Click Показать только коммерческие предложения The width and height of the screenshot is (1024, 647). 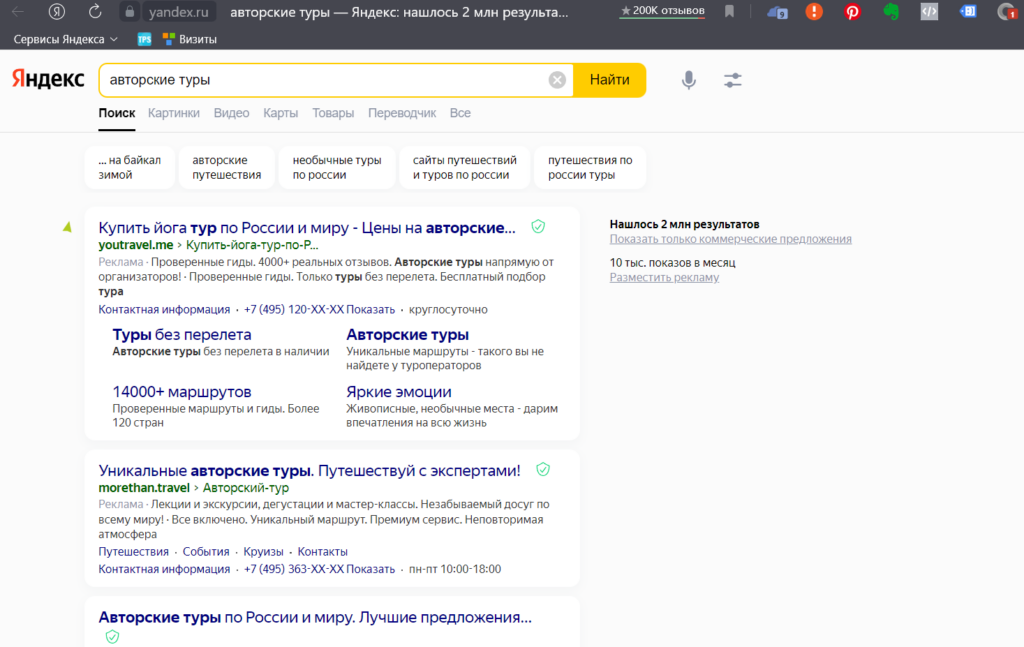coord(730,239)
